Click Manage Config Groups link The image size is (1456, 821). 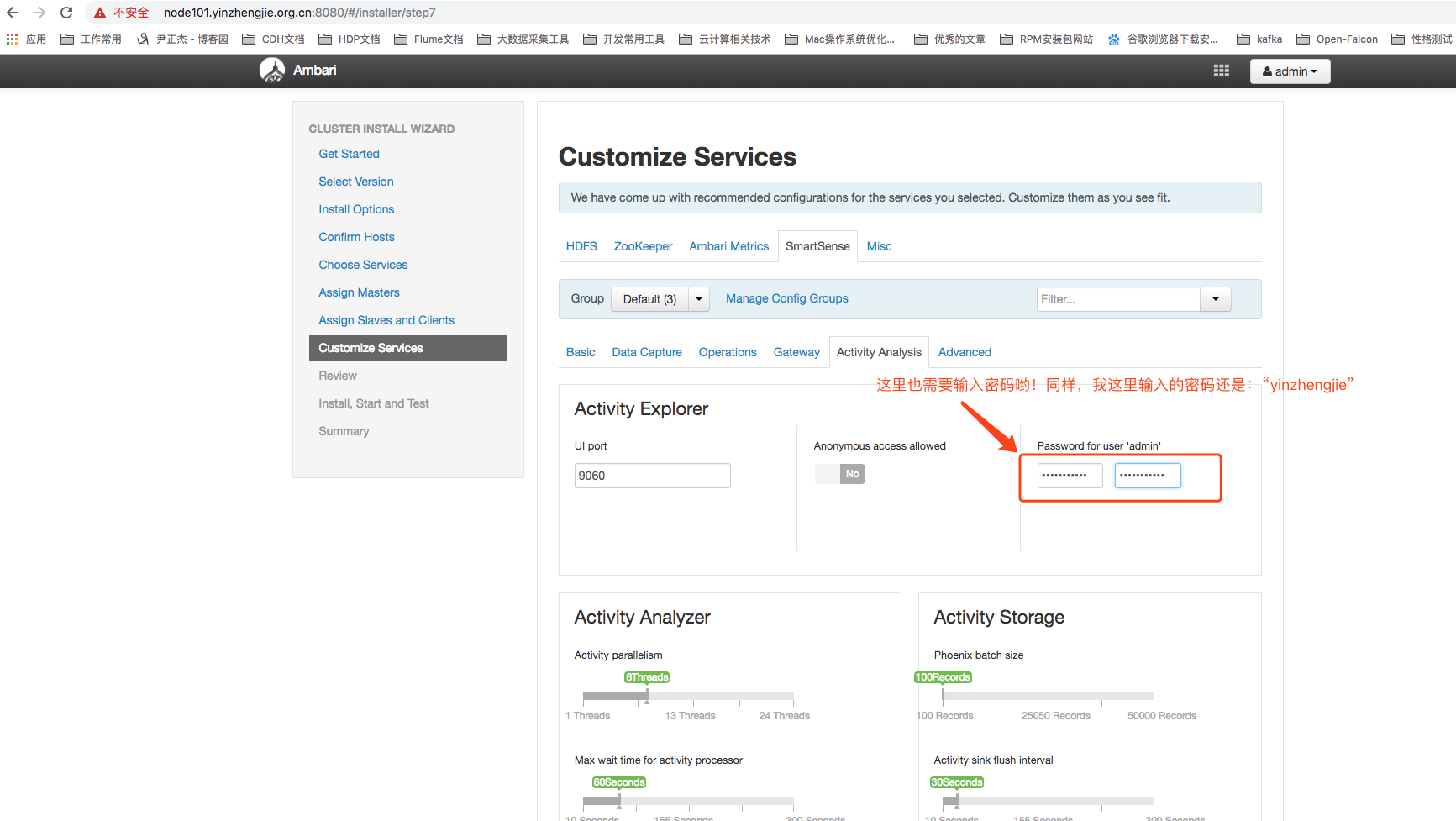(x=787, y=298)
